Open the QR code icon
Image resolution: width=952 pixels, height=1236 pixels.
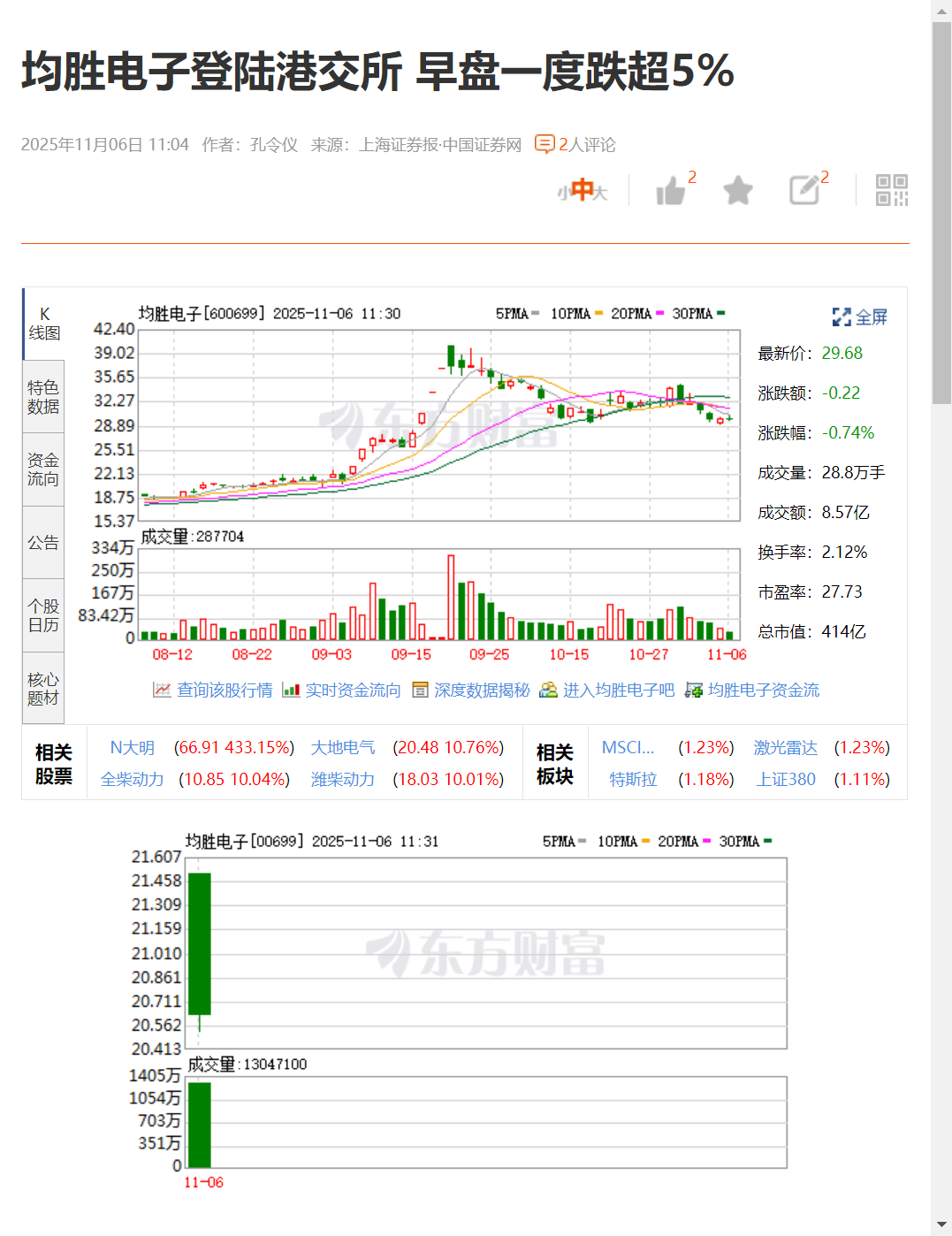(892, 190)
